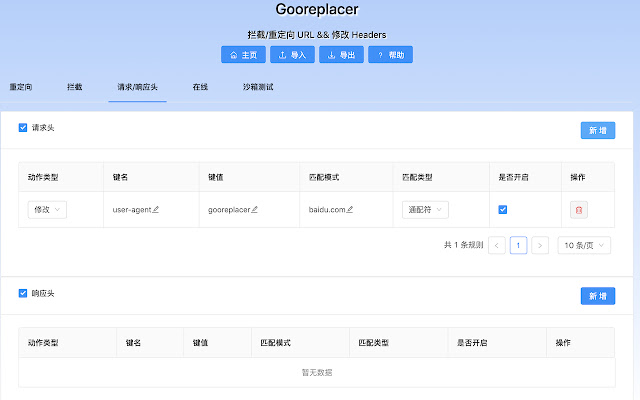
Task: Click the 导出 export button
Action: coord(341,55)
